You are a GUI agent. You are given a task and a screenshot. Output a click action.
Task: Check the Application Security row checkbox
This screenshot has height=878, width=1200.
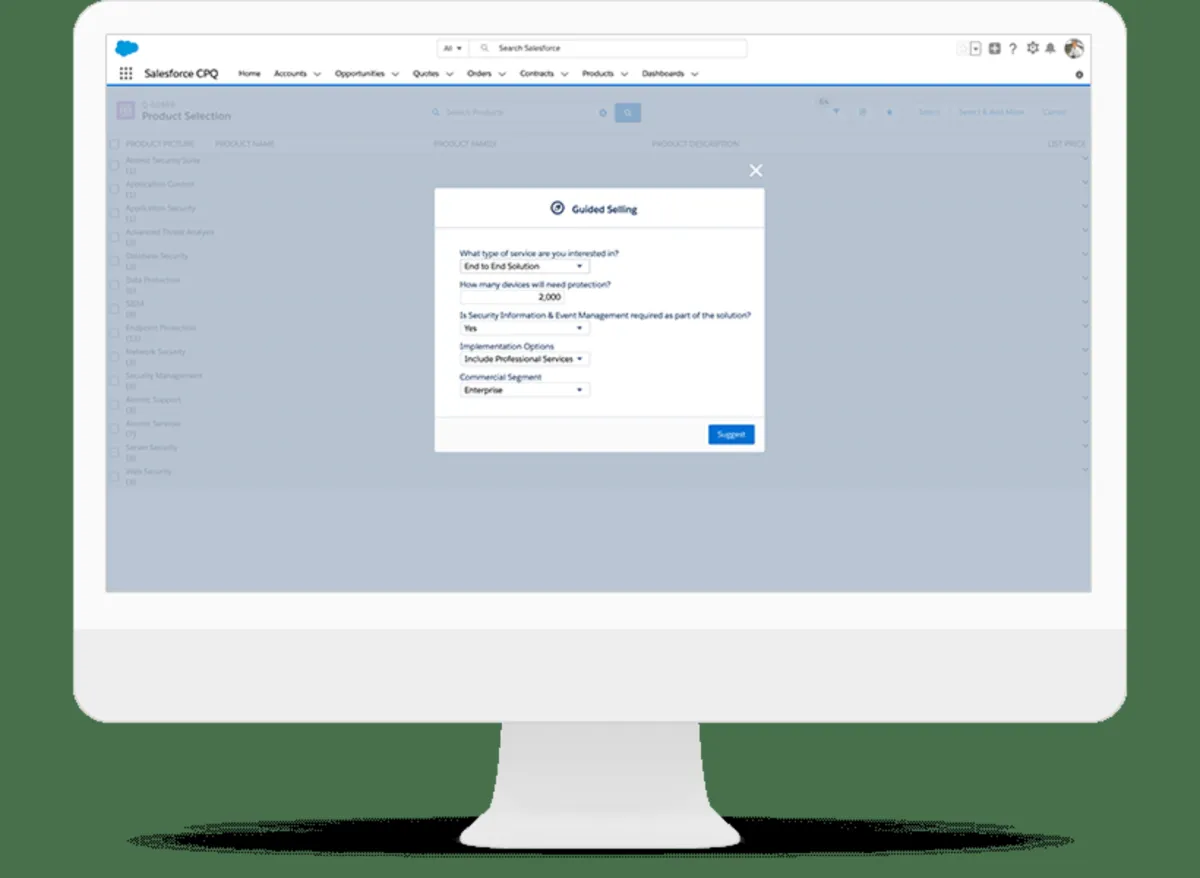click(114, 213)
